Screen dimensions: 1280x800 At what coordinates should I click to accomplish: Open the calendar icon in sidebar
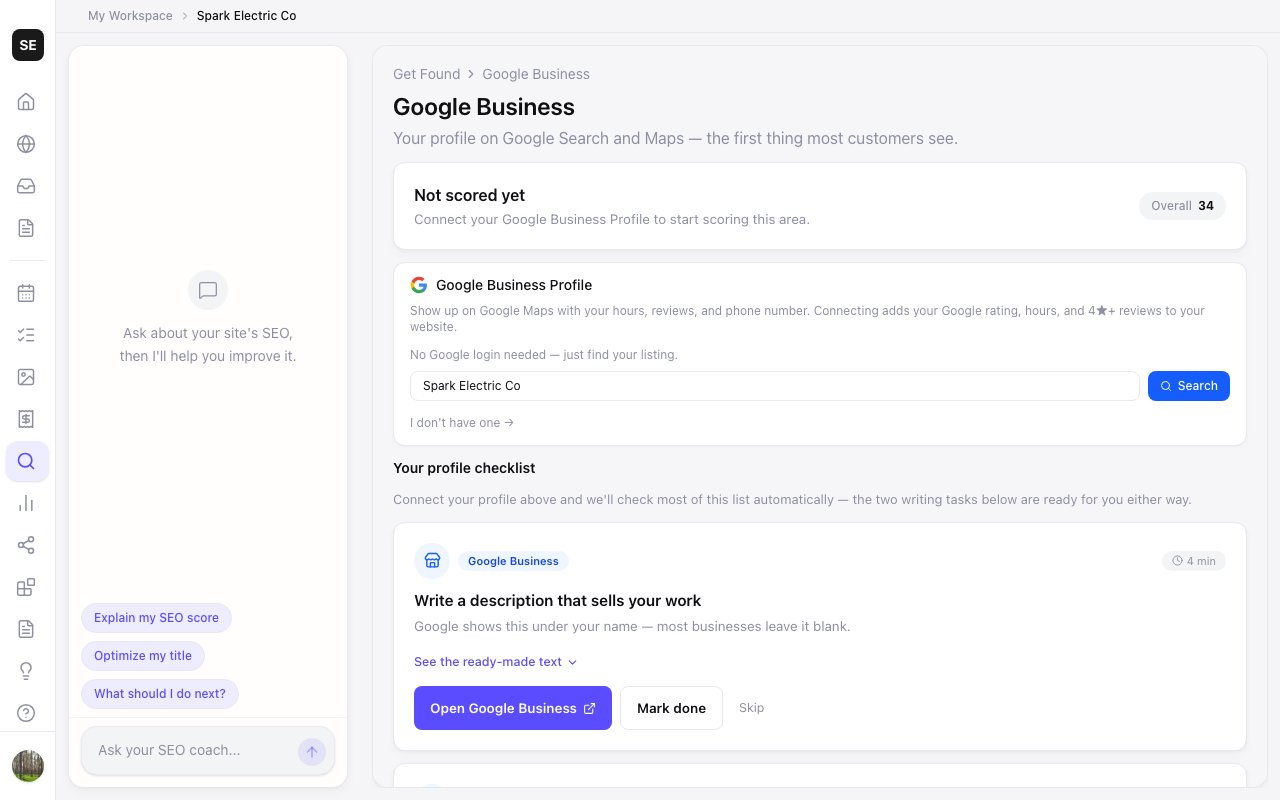coord(27,293)
